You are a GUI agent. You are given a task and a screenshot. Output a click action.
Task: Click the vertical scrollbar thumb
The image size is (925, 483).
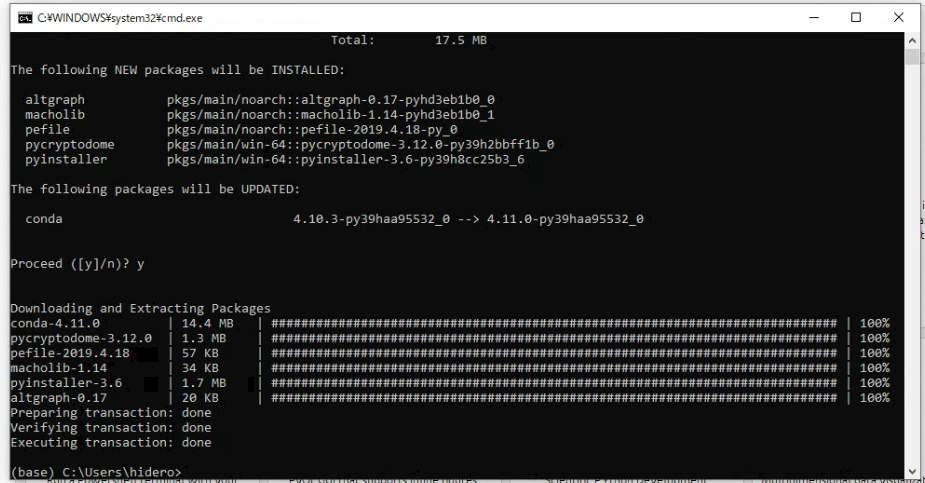(913, 57)
